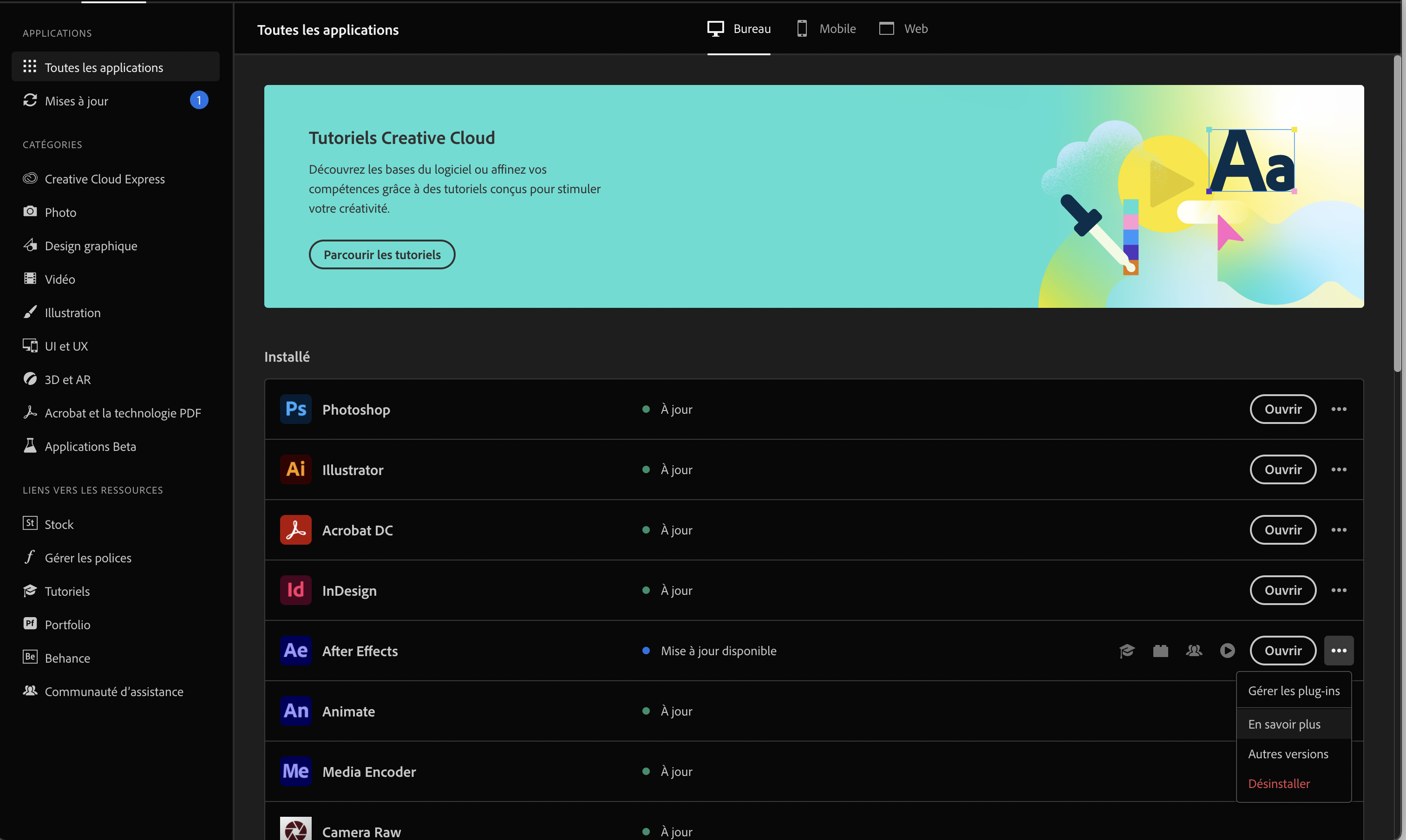Image resolution: width=1406 pixels, height=840 pixels.
Task: Collapse After Effects more options menu
Action: coord(1339,651)
